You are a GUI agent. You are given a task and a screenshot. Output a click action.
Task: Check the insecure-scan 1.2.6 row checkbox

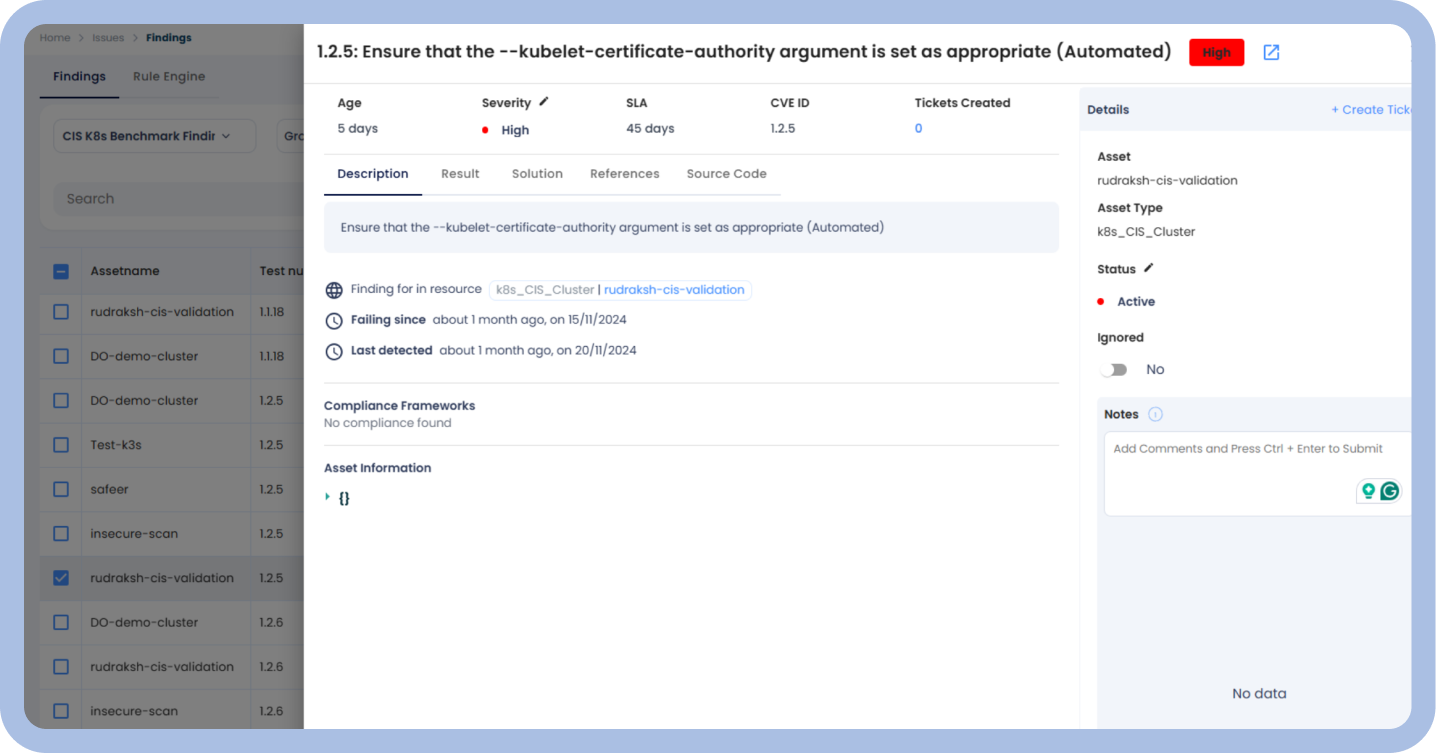click(61, 711)
